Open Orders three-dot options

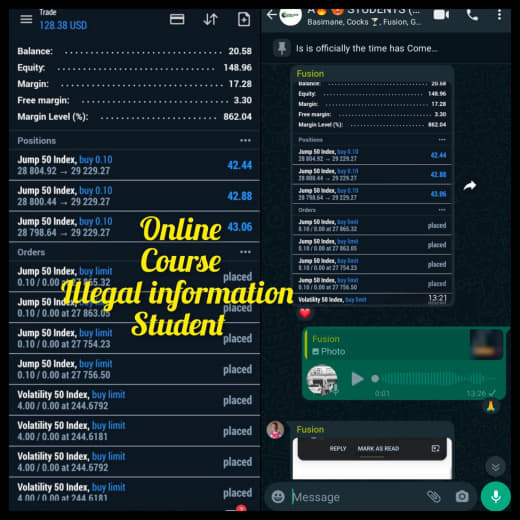pos(245,252)
